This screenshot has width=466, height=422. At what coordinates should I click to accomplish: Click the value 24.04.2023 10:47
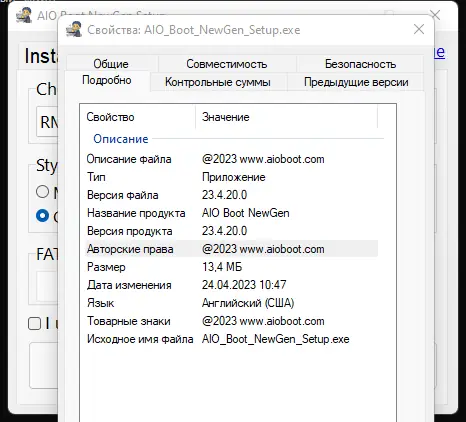click(244, 285)
